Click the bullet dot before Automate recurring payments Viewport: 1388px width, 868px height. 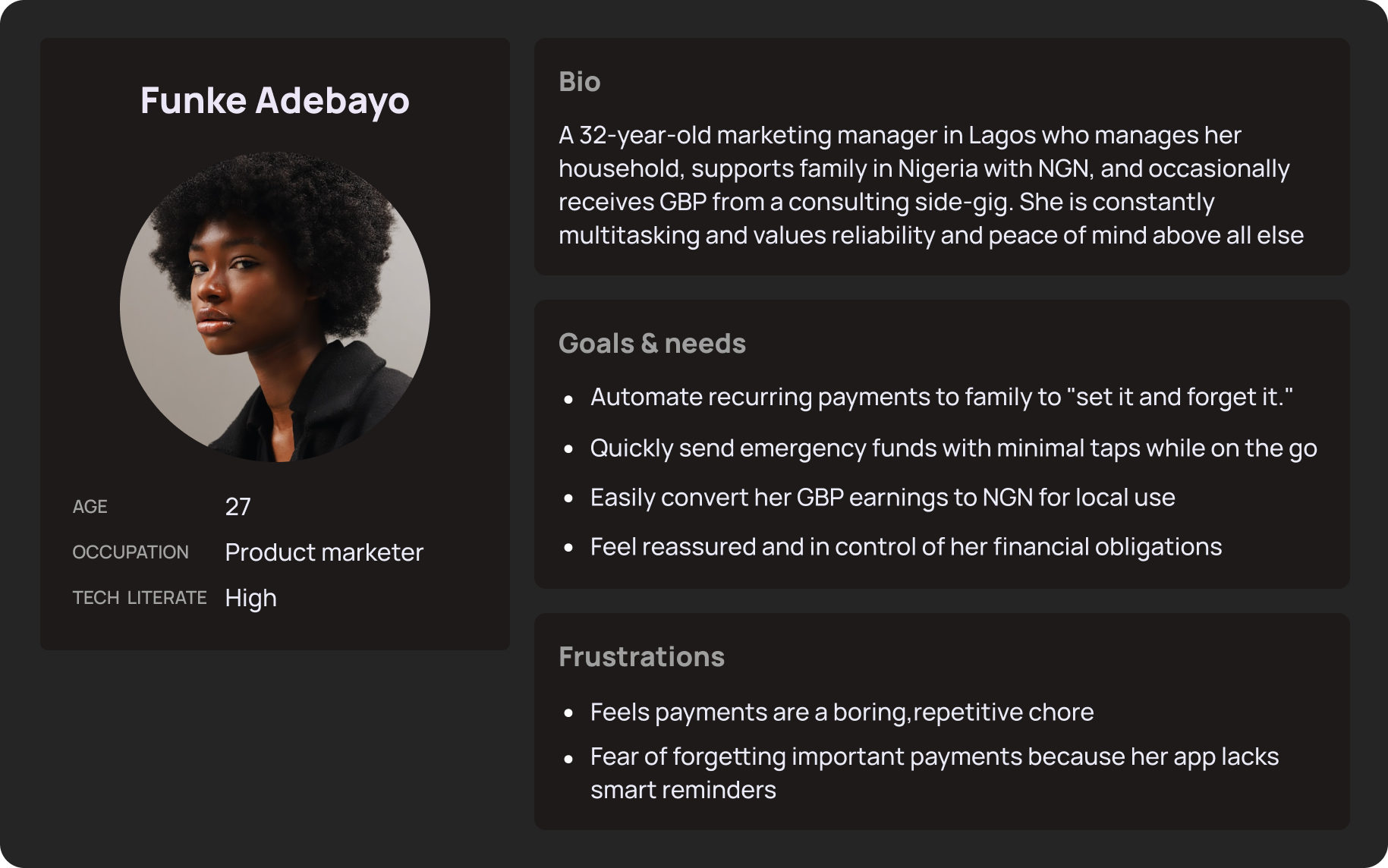click(568, 398)
